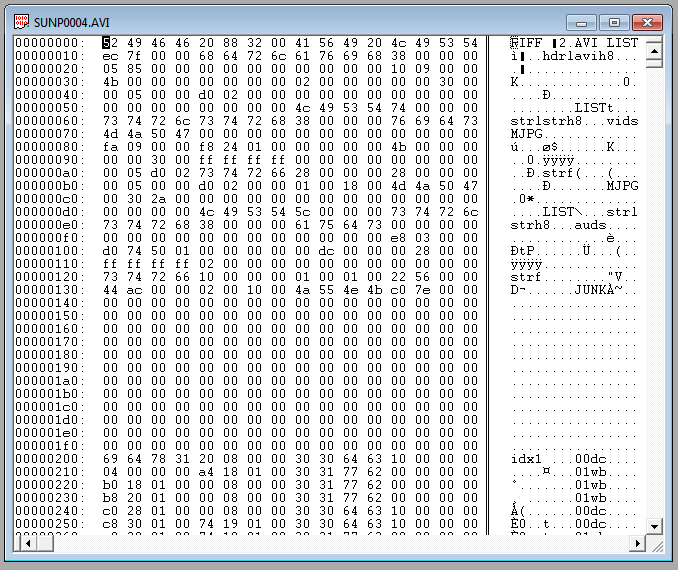Click byte 'c8' at start of row 00000250

click(110, 523)
